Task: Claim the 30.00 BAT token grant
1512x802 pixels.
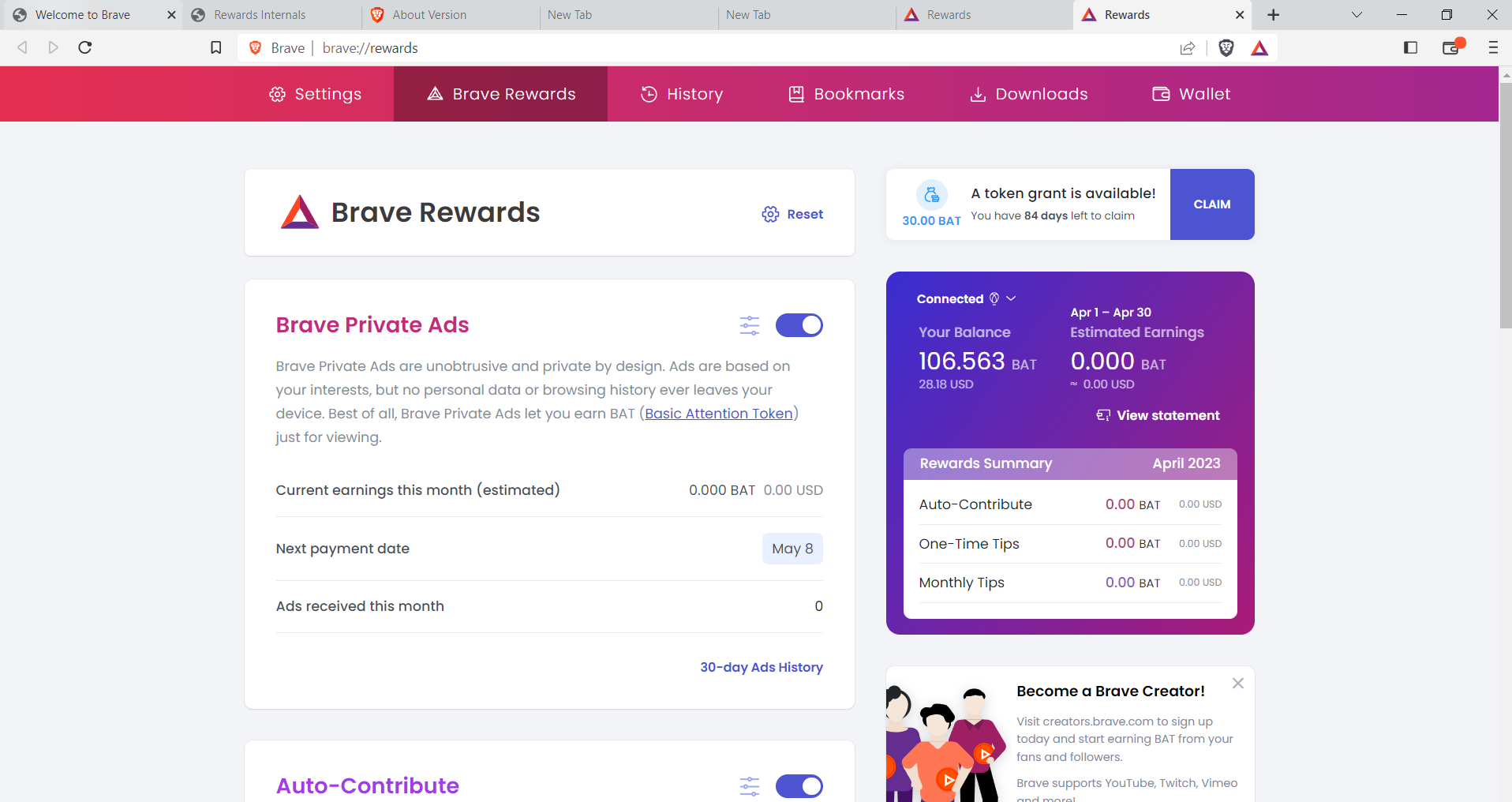Action: [1212, 204]
